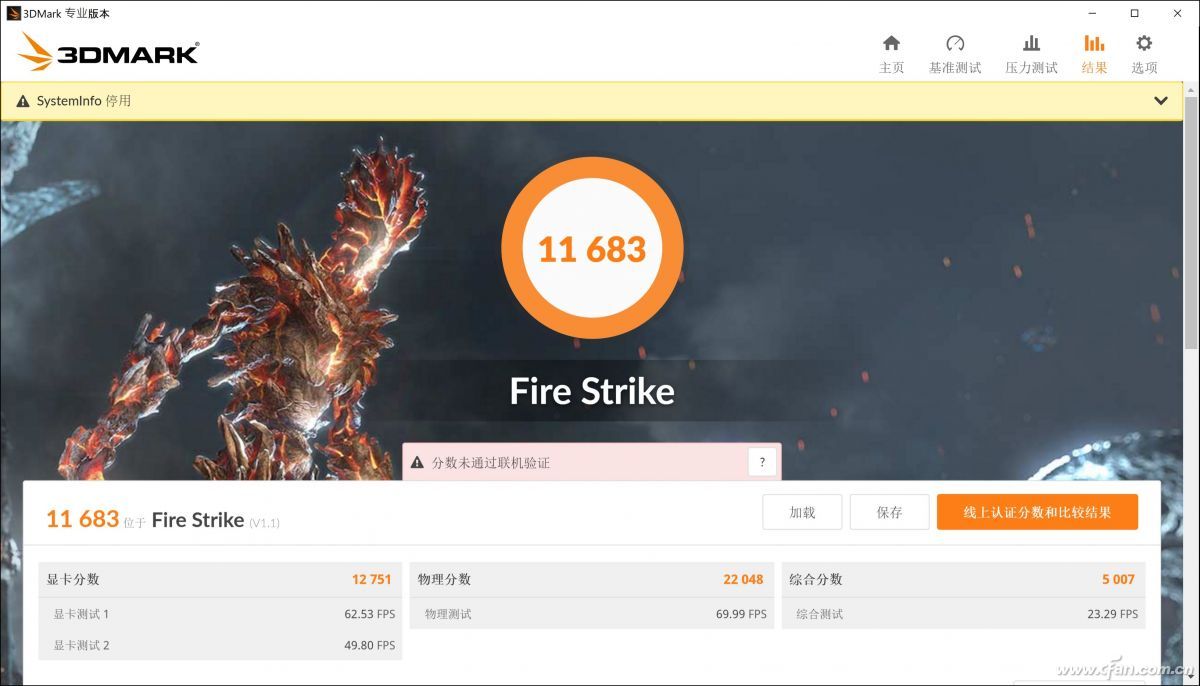Open the question mark help popup
This screenshot has width=1200, height=686.
(x=762, y=461)
